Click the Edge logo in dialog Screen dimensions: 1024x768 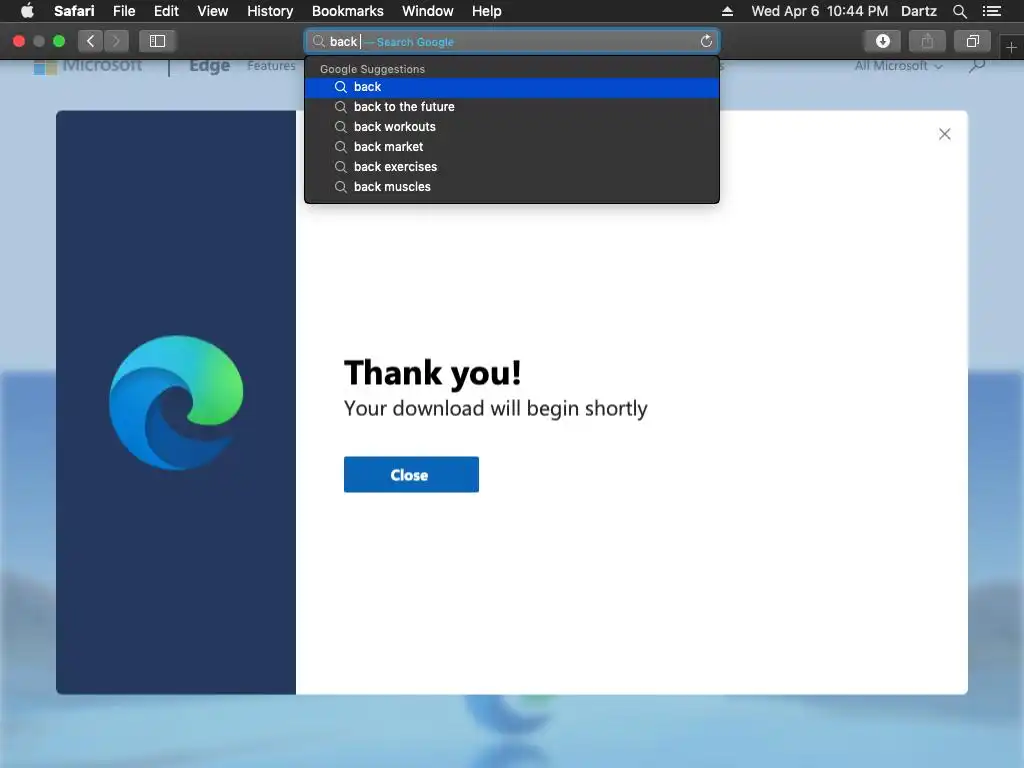[176, 403]
